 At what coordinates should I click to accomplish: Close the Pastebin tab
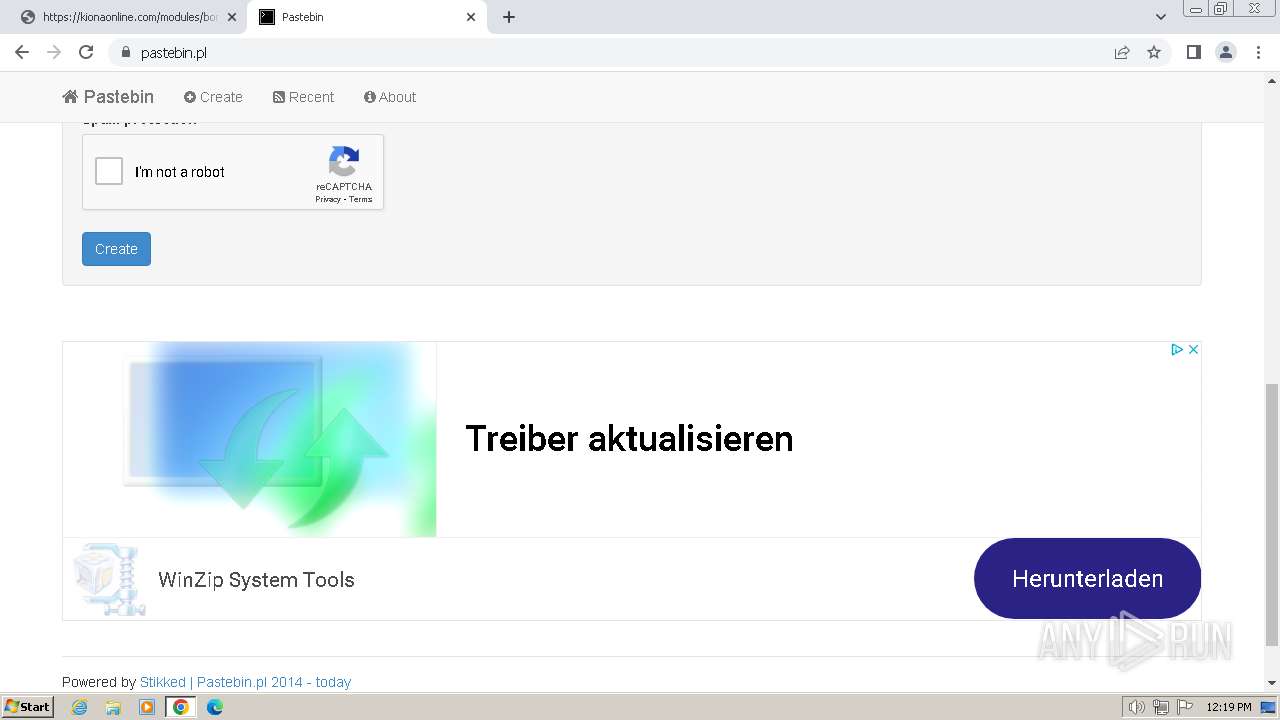(472, 17)
